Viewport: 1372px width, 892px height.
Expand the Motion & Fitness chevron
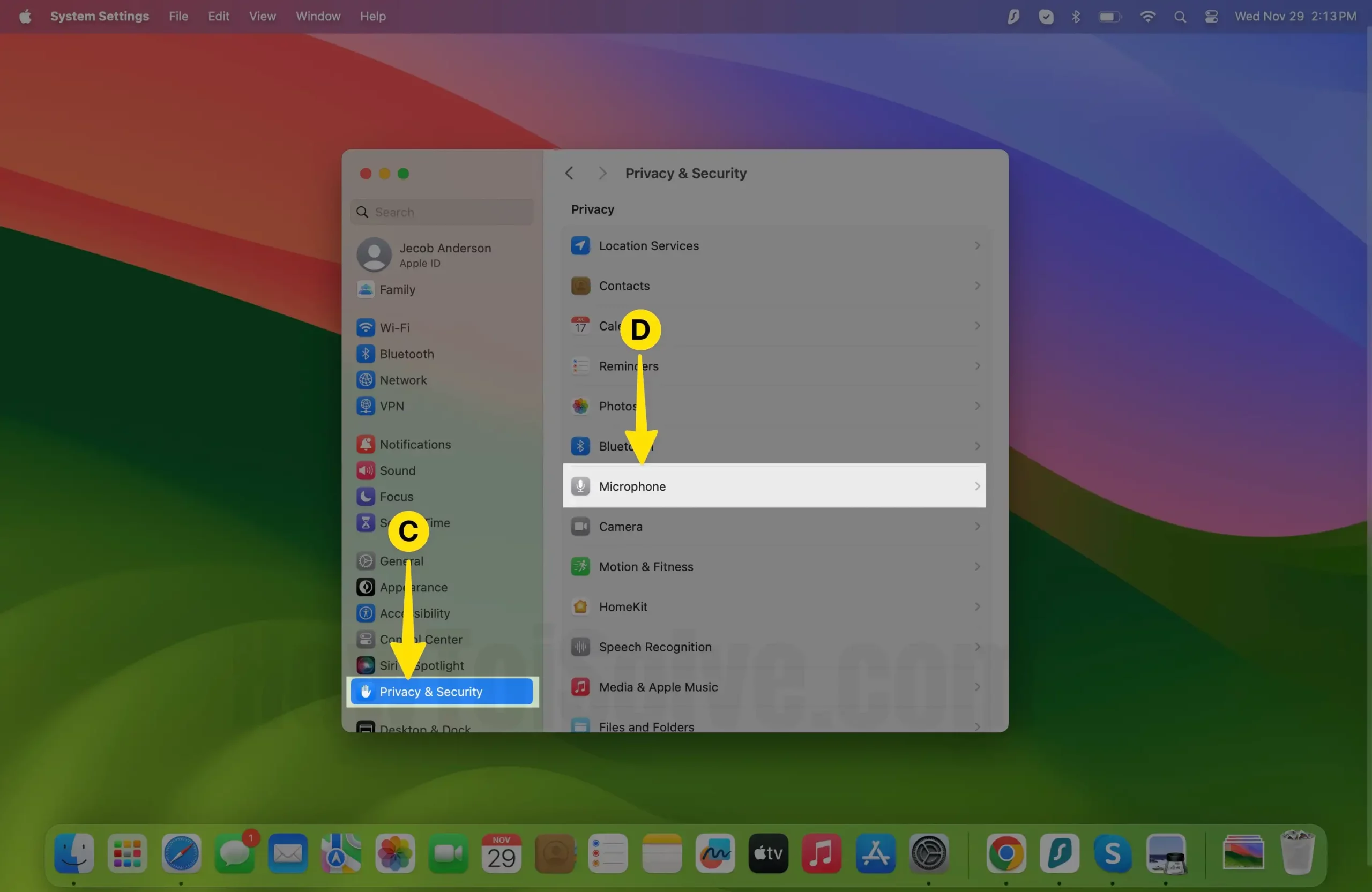point(977,566)
